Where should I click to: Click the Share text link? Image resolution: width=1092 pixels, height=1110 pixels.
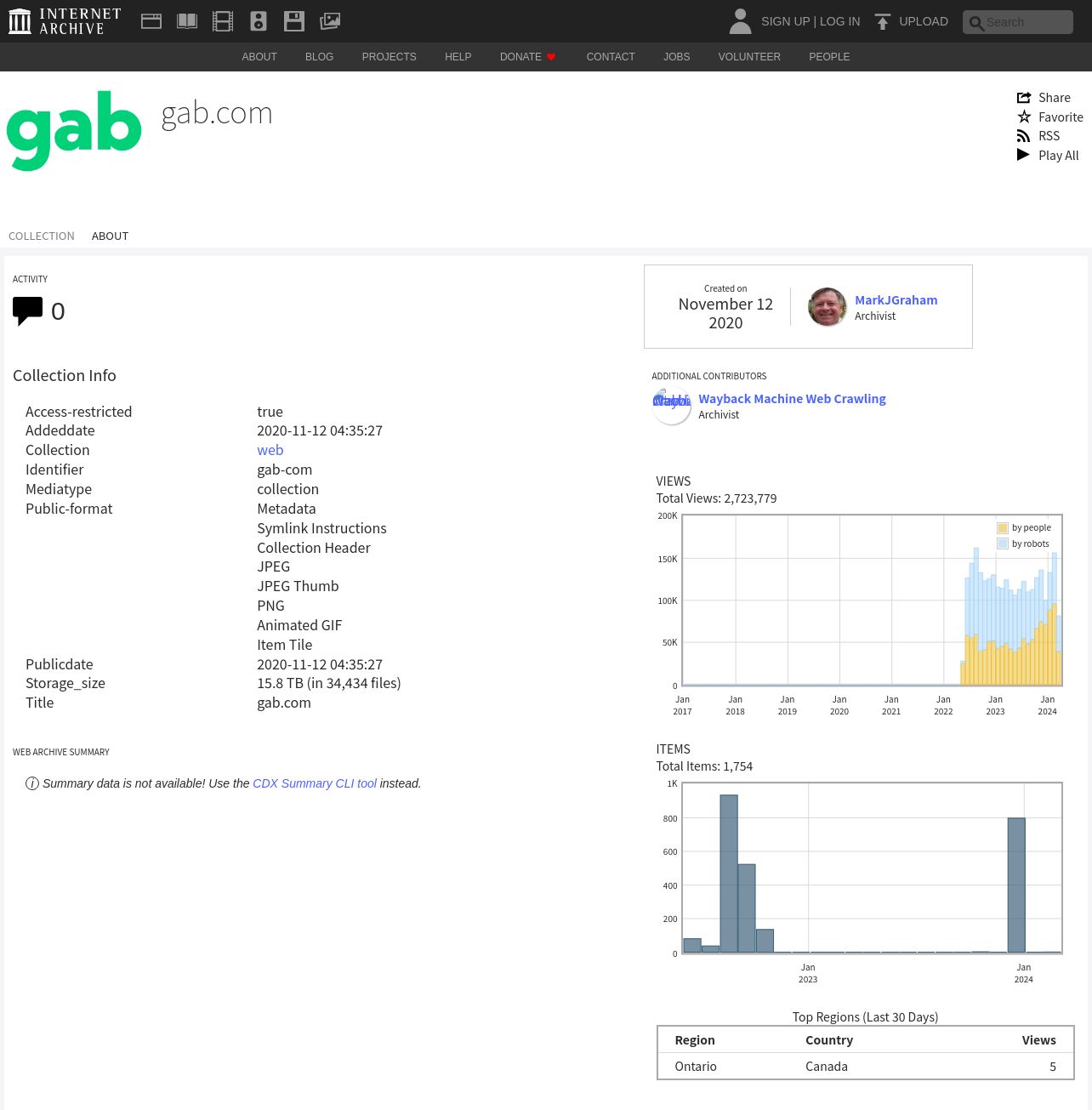(1055, 98)
